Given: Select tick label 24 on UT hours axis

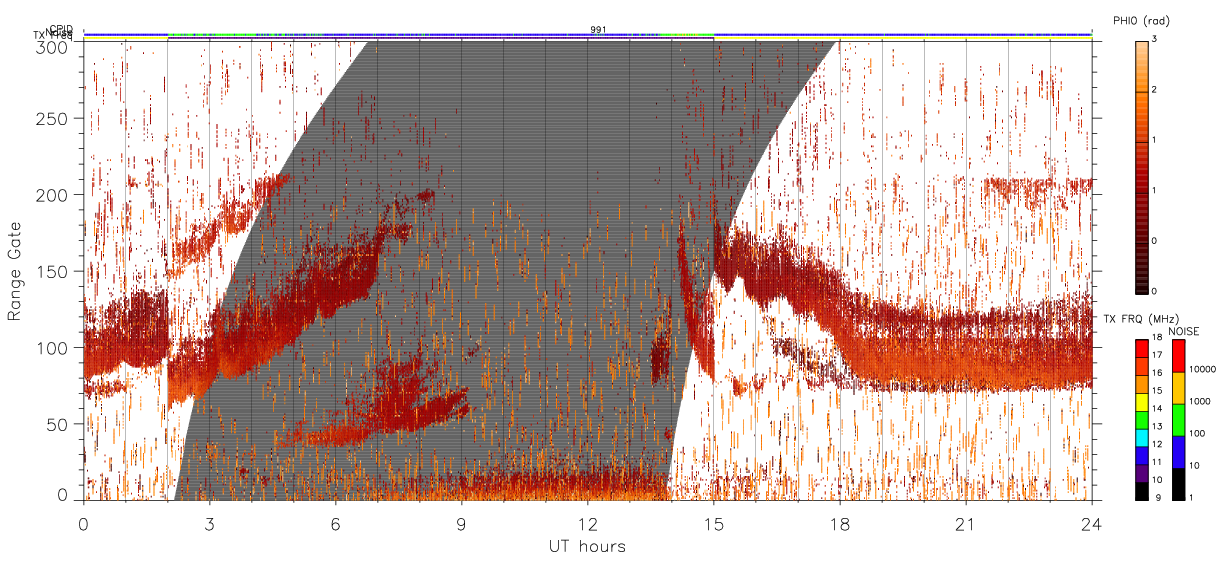Looking at the screenshot, I should tap(1092, 524).
